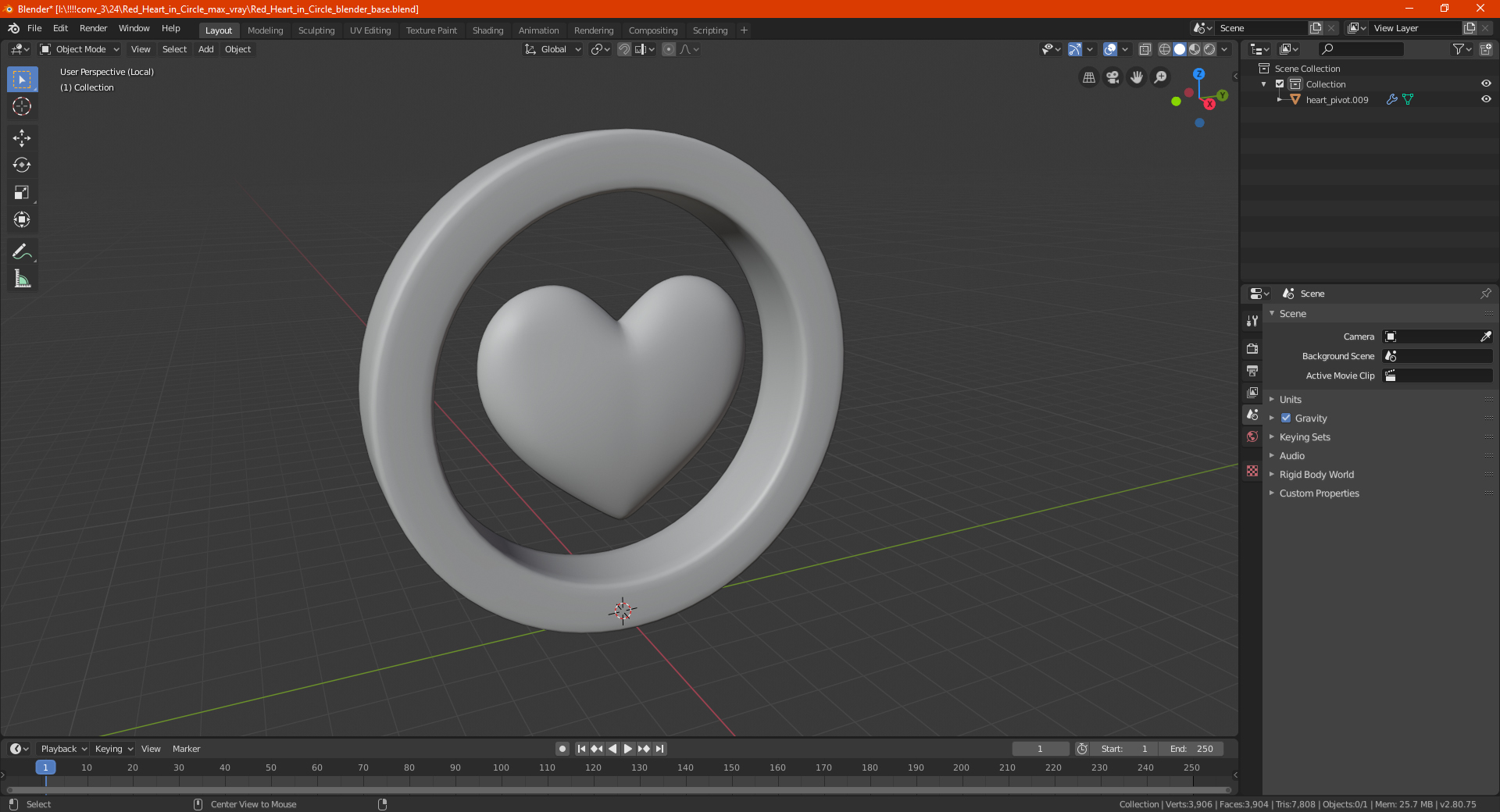Toggle Collection visibility eye icon
Image resolution: width=1500 pixels, height=812 pixels.
click(1486, 84)
